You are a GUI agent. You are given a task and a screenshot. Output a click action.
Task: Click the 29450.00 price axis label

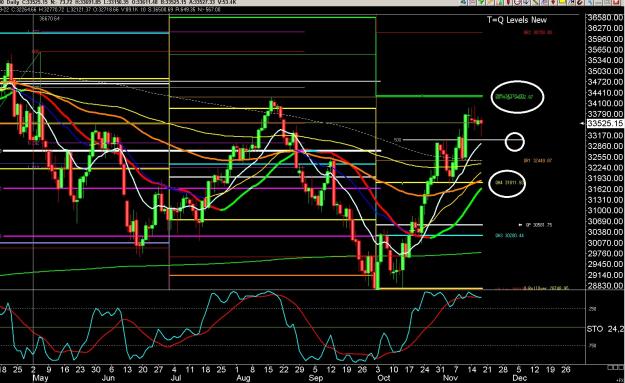pyautogui.click(x=605, y=264)
